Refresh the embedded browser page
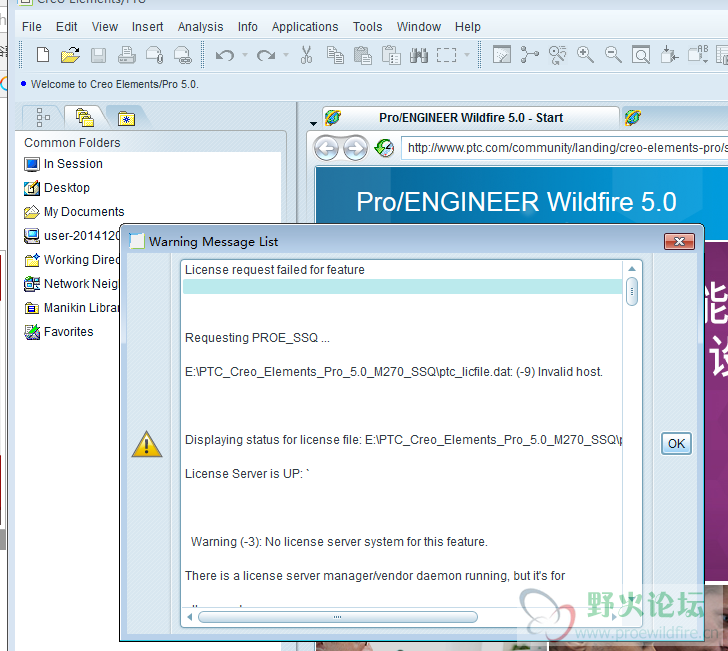This screenshot has height=651, width=728. [x=384, y=149]
